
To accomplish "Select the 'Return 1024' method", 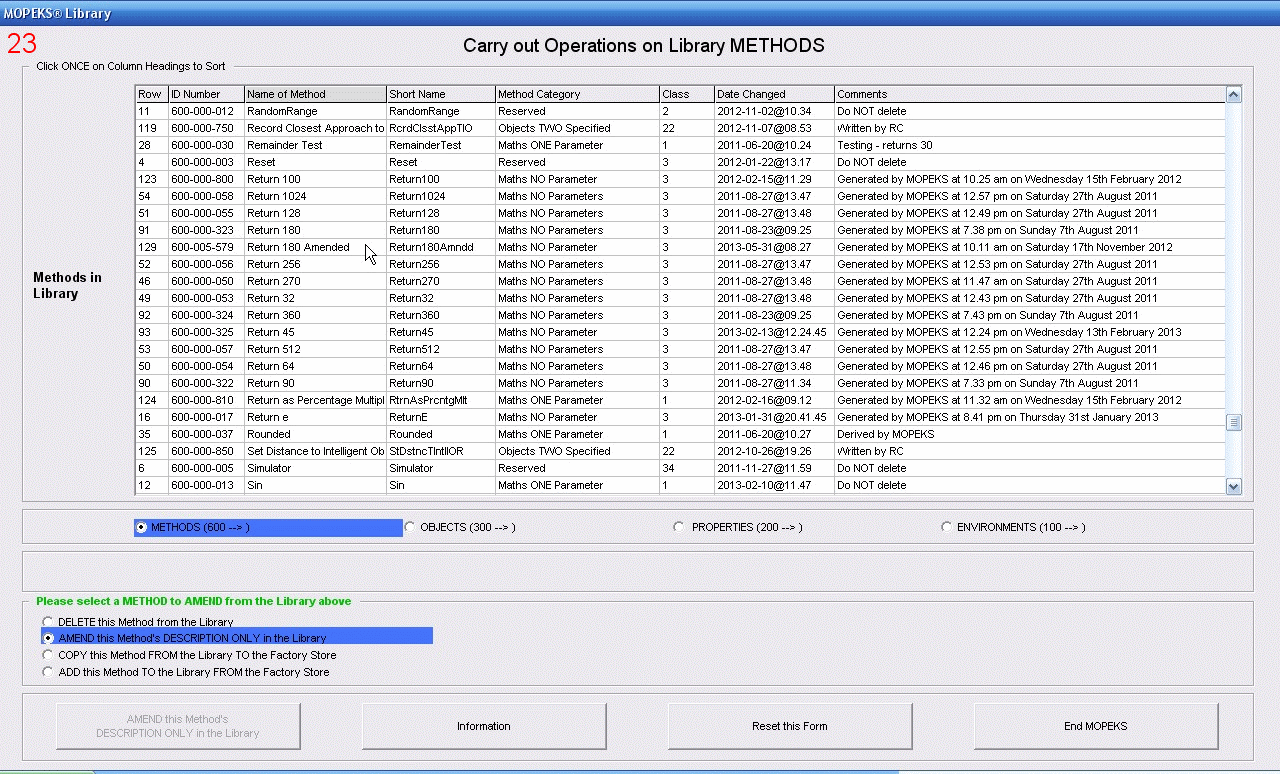I will [x=276, y=196].
